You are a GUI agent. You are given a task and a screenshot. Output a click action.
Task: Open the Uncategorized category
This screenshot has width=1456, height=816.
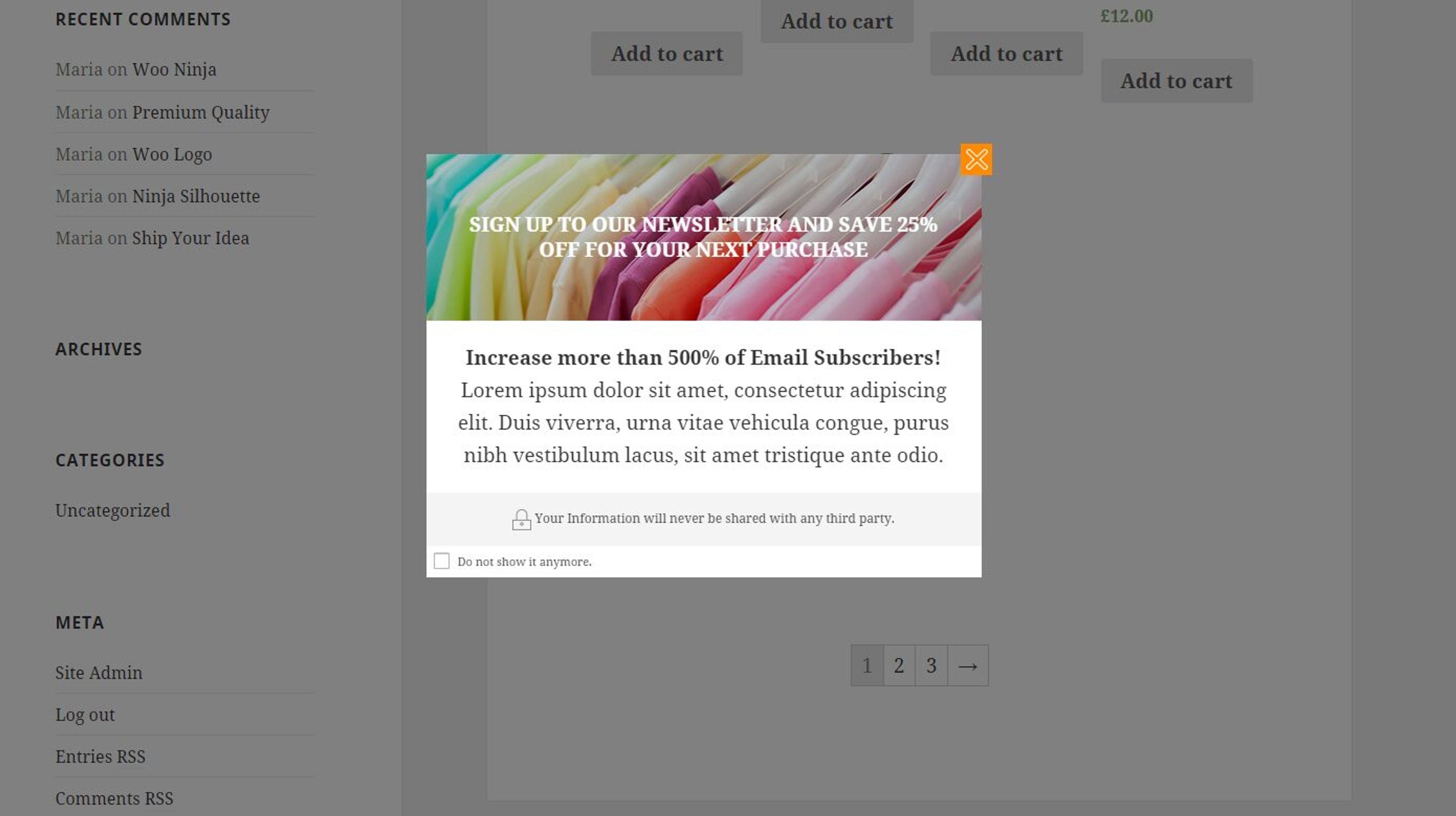tap(113, 510)
